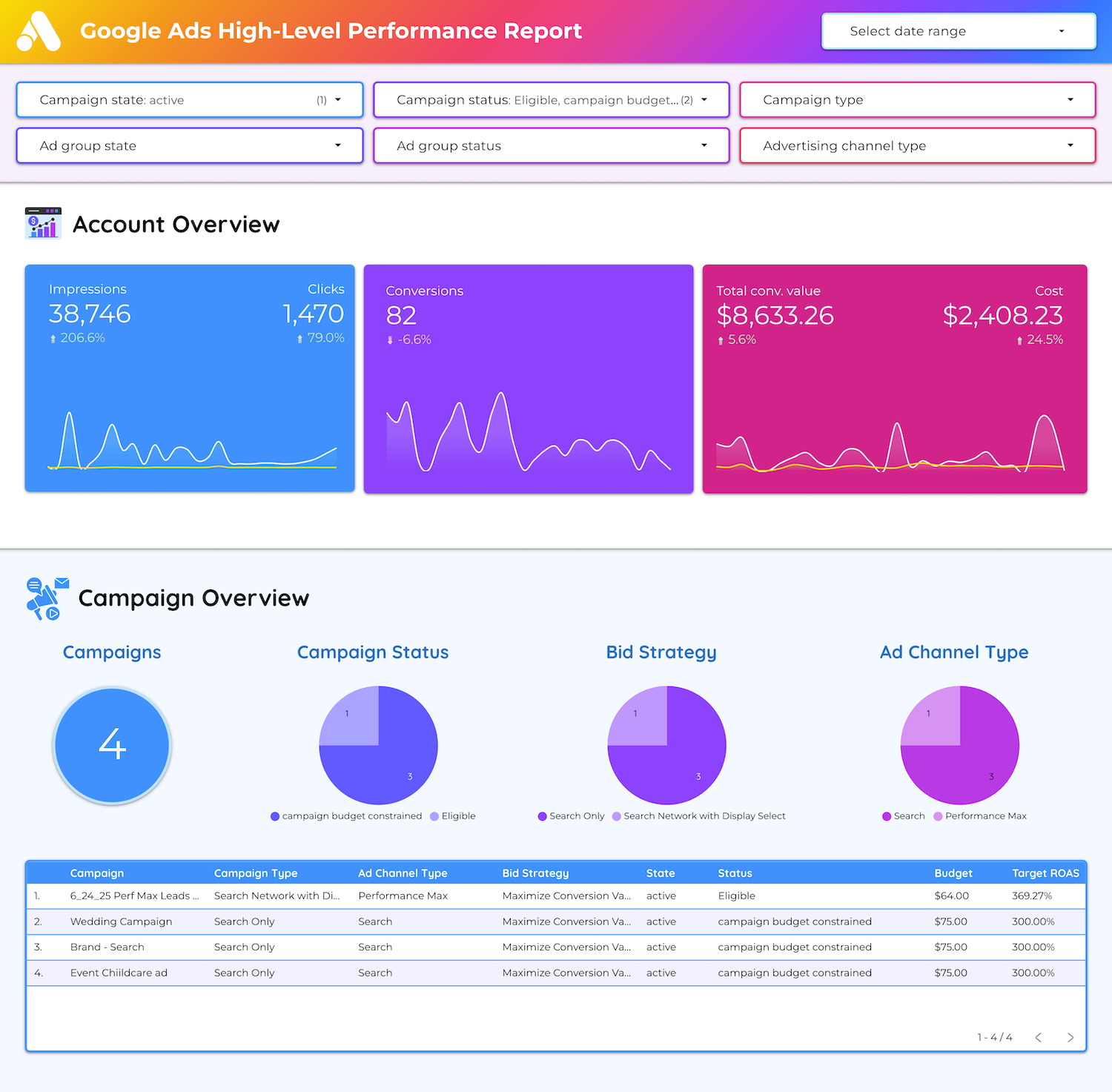
Task: Open the Select date range dropdown
Action: click(x=959, y=31)
